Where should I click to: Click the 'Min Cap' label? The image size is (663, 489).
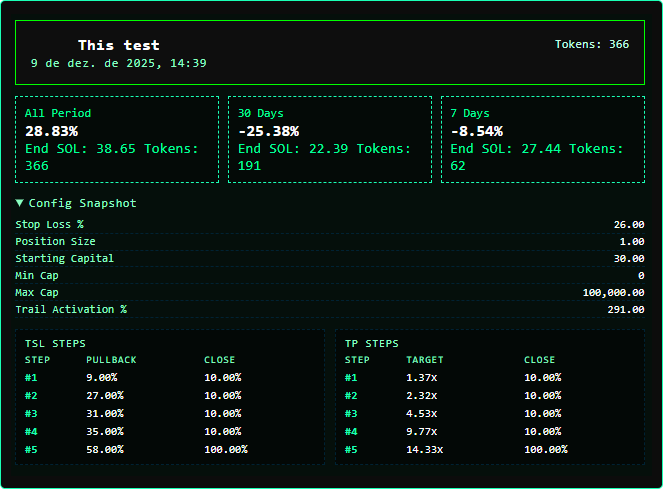[x=37, y=275]
